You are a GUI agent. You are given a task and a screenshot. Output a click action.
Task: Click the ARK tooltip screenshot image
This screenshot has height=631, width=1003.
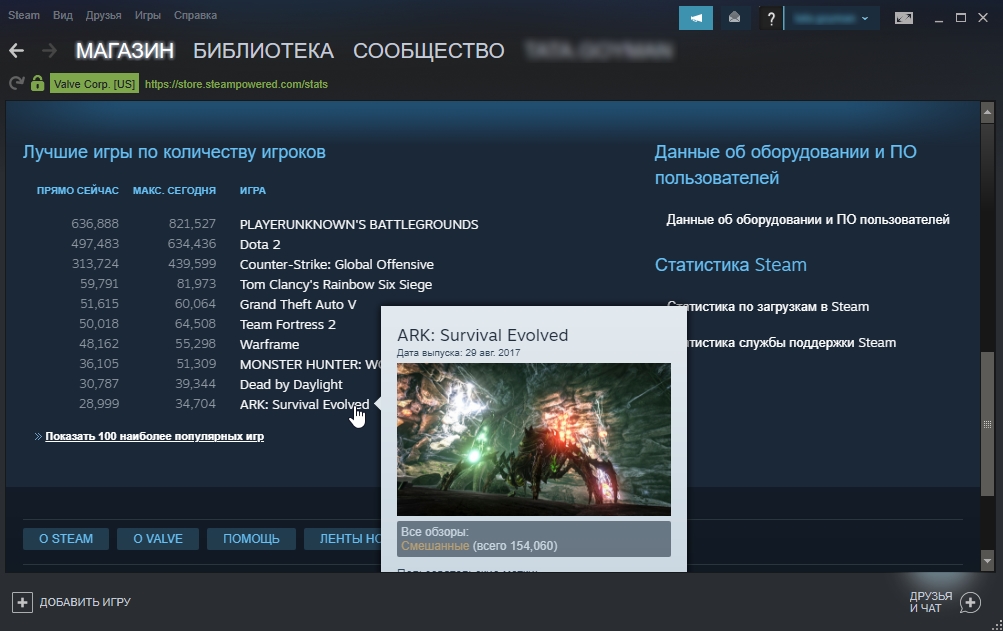pos(533,439)
